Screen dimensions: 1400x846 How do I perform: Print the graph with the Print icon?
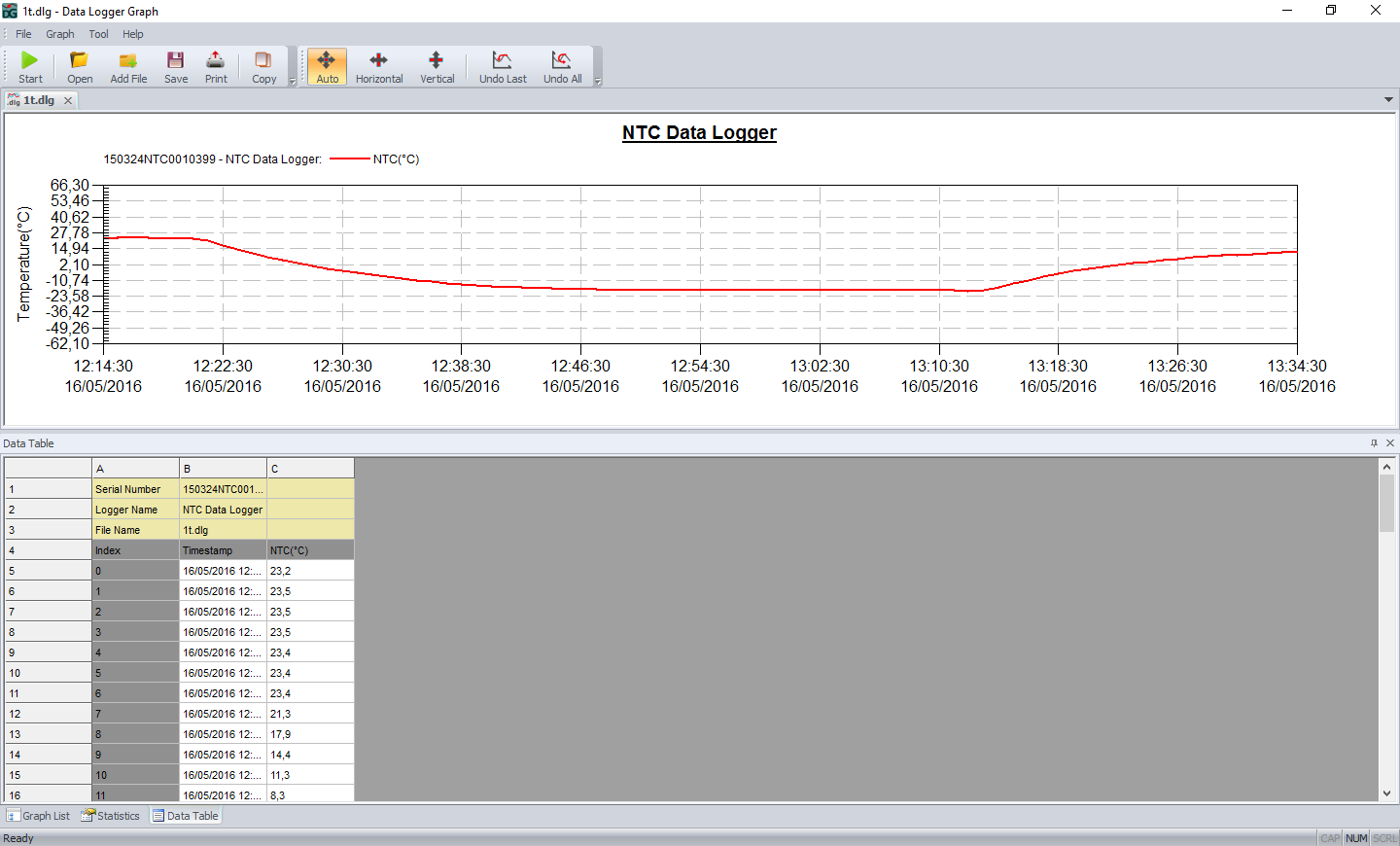216,66
